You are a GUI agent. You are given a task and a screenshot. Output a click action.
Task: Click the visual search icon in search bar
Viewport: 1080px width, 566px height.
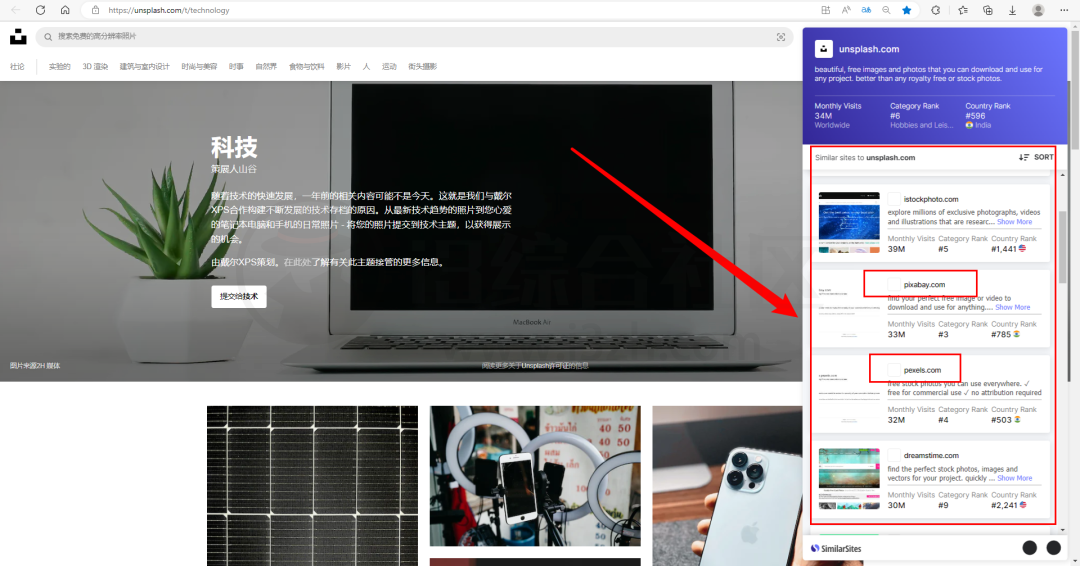[x=780, y=36]
